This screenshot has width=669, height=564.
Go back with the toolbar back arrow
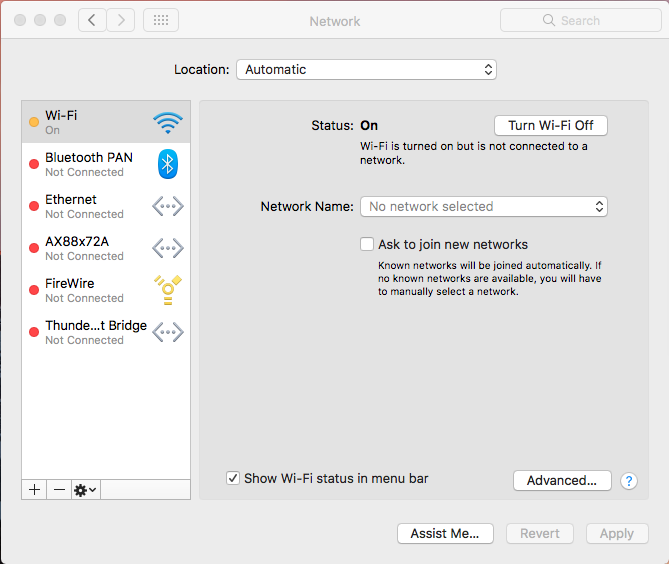[92, 20]
